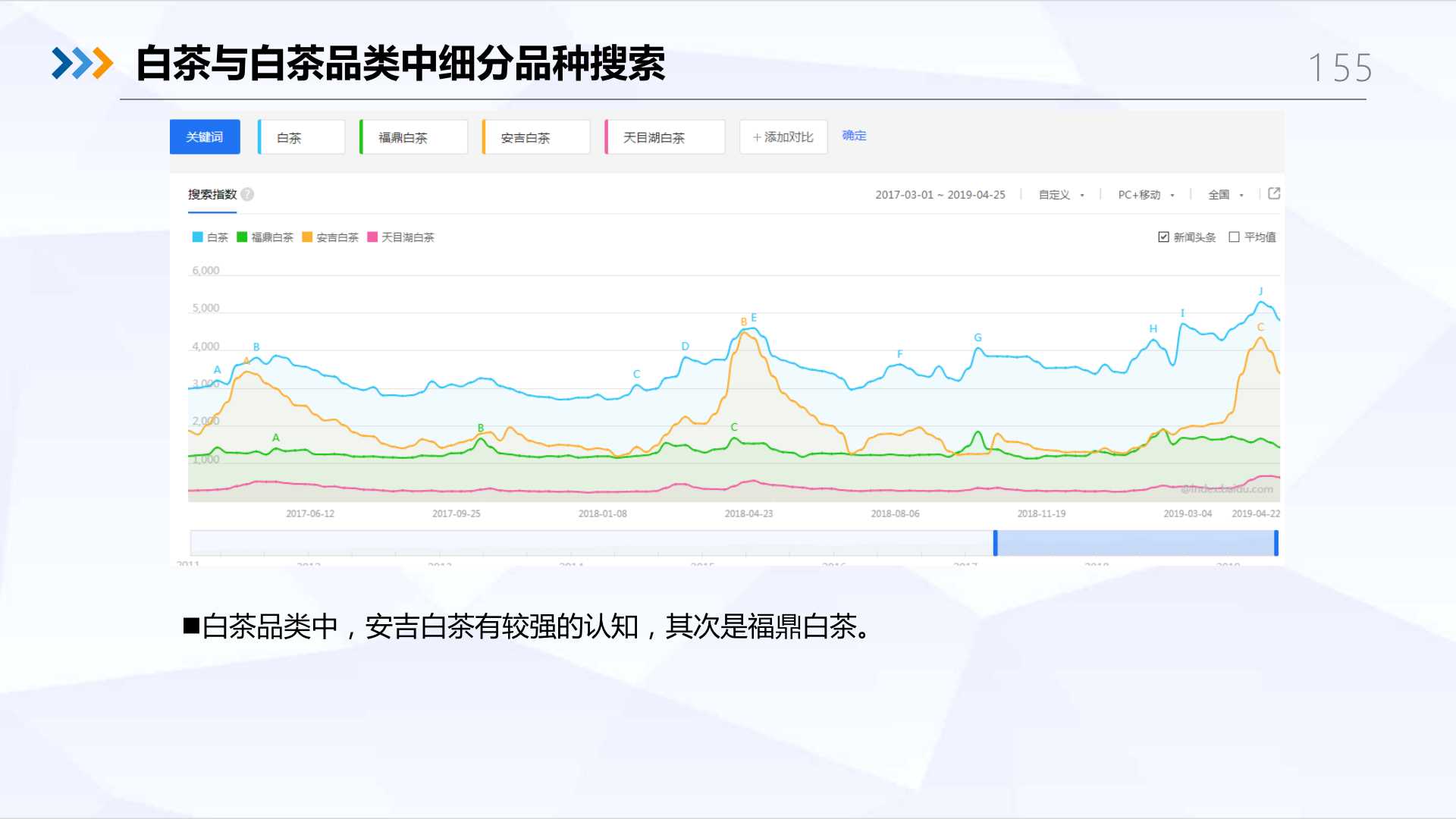Click blue news marker H
This screenshot has width=1456, height=819.
[1153, 329]
